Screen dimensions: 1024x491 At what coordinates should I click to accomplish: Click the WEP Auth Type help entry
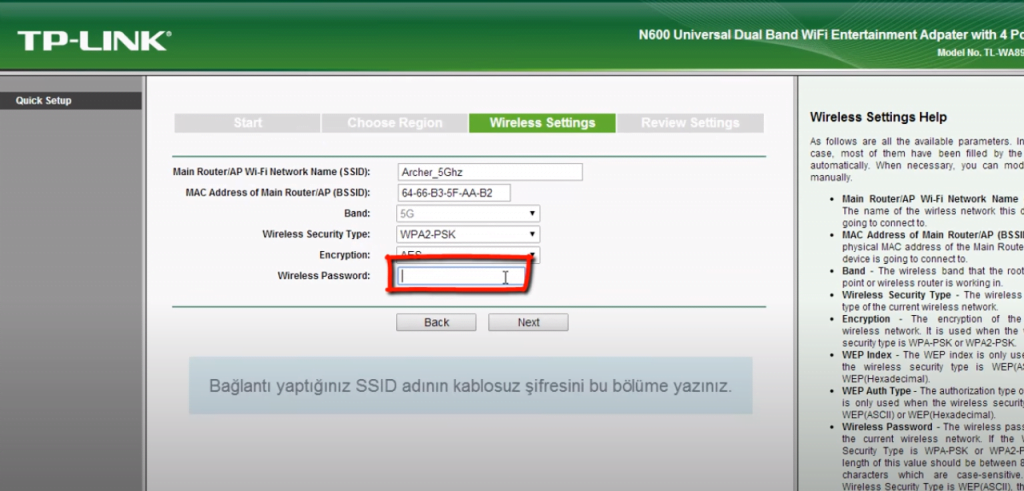click(x=933, y=402)
